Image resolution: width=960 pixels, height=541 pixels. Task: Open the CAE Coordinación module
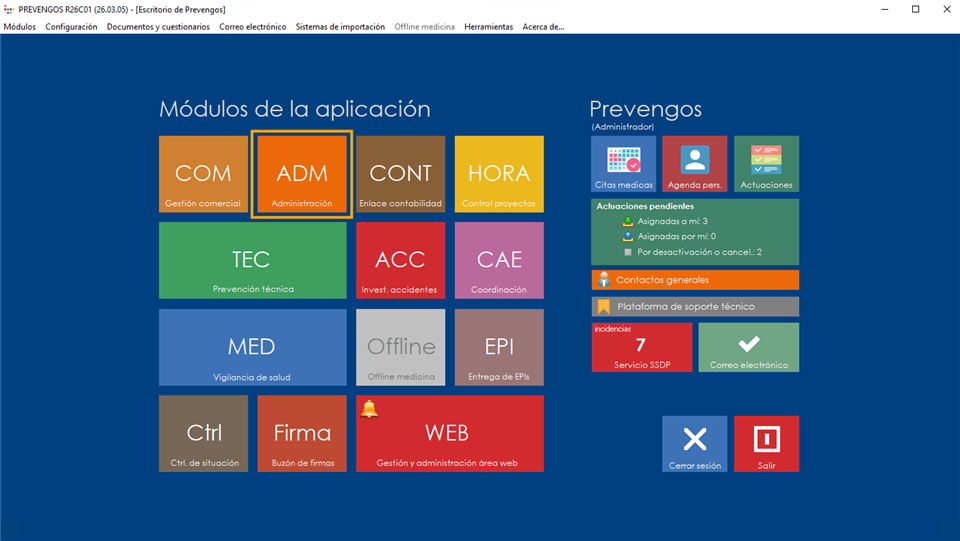pyautogui.click(x=499, y=260)
